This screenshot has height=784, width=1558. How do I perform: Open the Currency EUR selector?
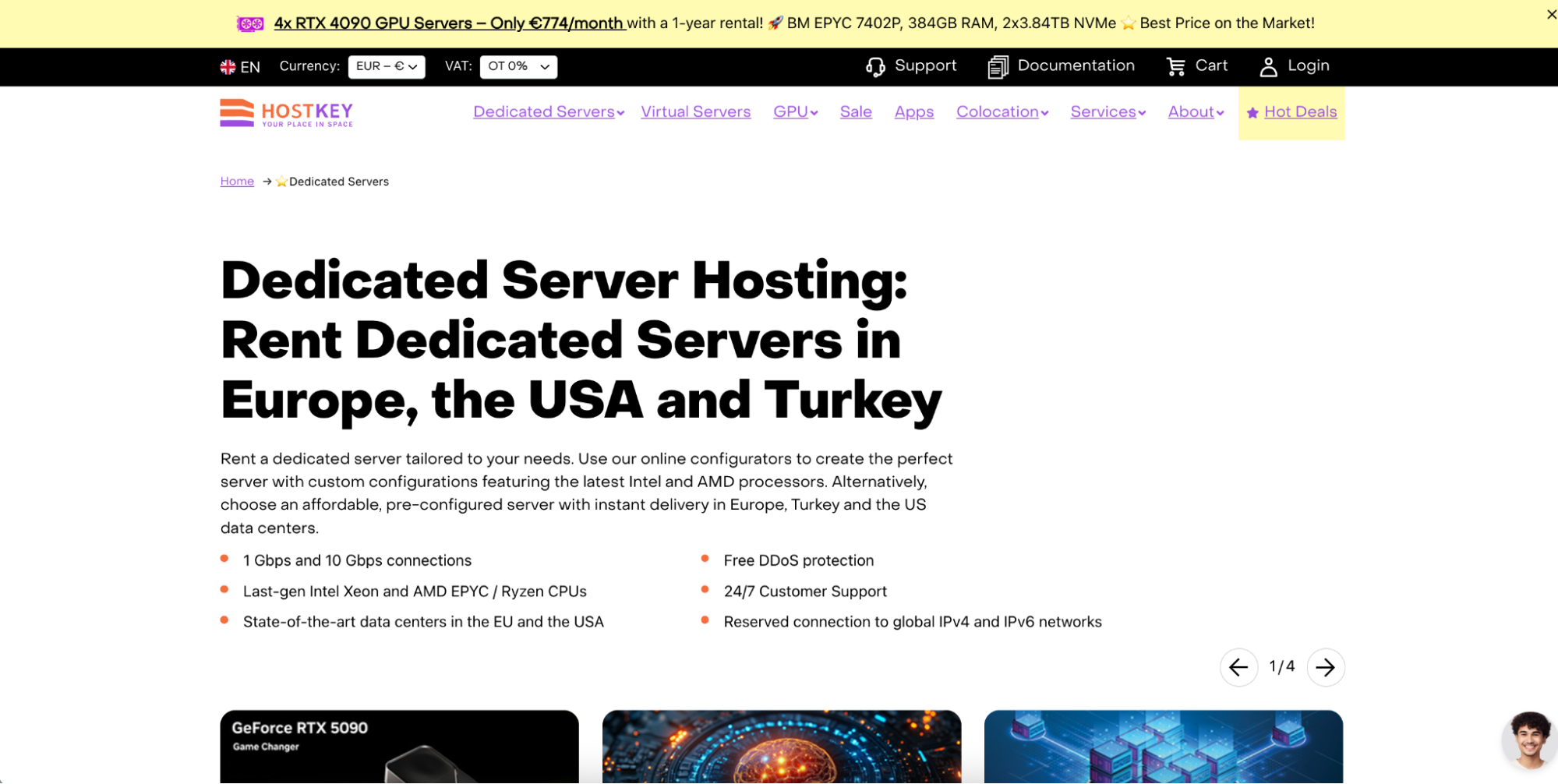387,66
